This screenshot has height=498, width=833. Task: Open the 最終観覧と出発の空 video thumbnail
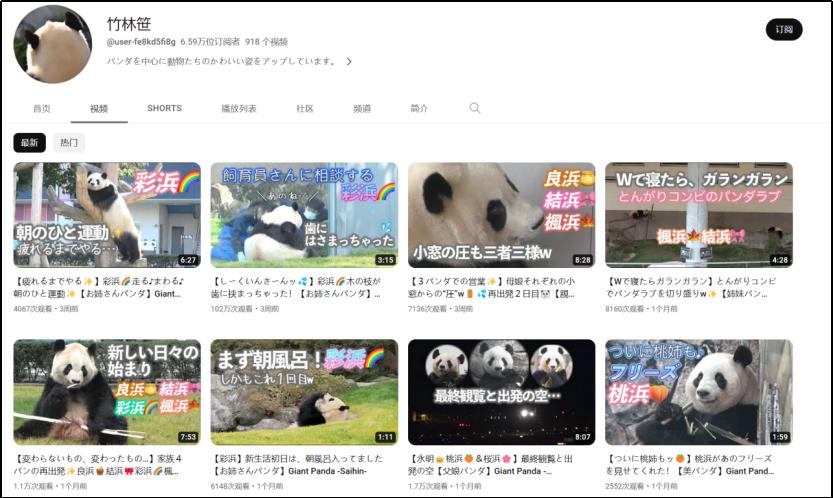(502, 392)
